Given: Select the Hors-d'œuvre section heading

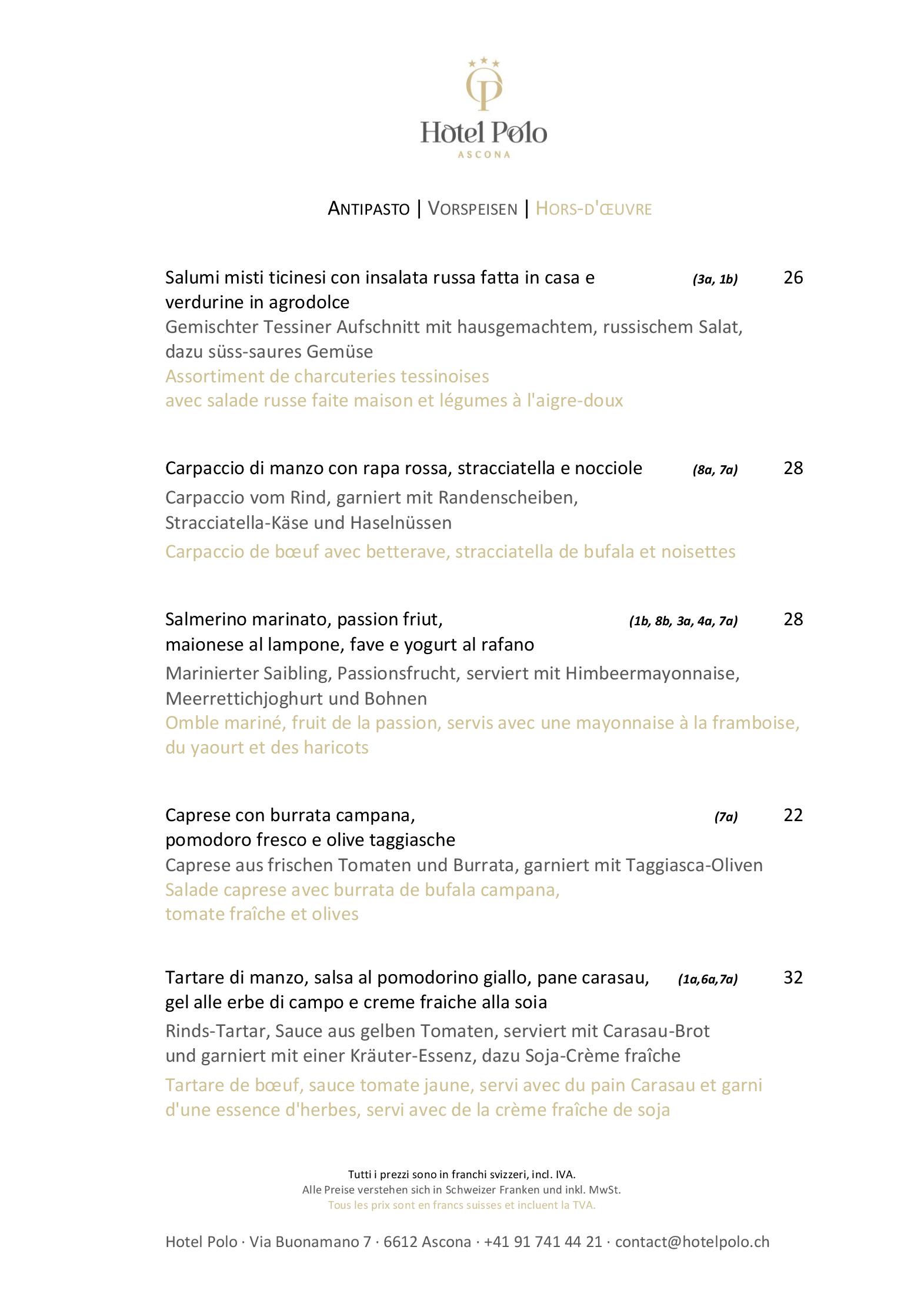Looking at the screenshot, I should pos(593,209).
